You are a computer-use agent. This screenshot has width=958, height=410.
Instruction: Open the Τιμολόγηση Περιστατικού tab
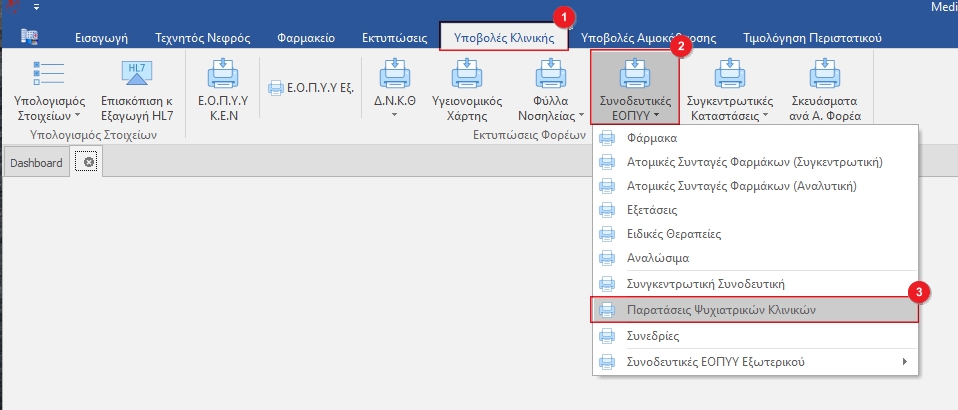coord(812,38)
